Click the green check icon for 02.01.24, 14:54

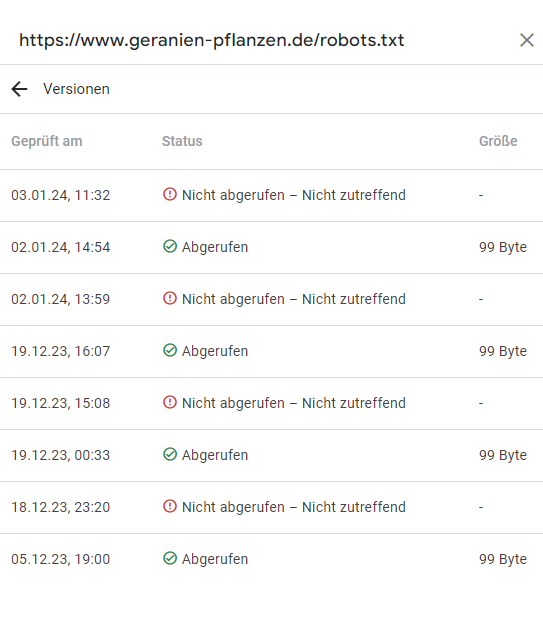point(170,246)
